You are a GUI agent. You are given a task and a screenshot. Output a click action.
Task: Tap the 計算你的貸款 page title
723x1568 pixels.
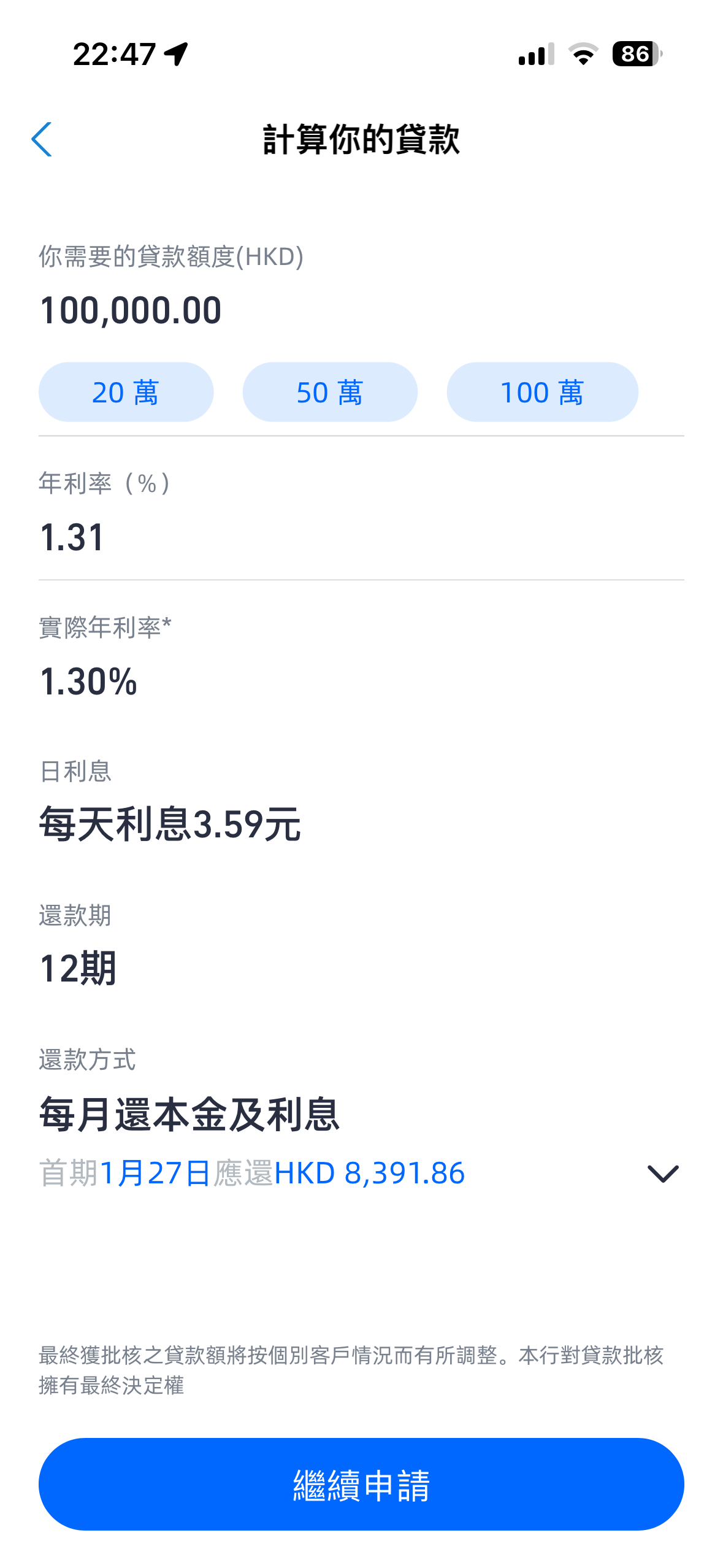[x=361, y=139]
